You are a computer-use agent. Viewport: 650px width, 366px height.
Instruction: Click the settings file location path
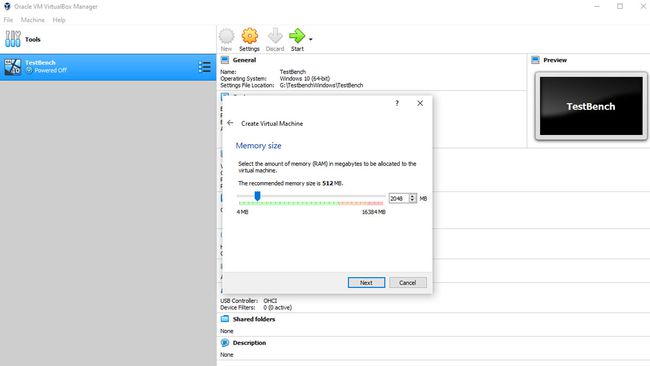click(x=321, y=85)
